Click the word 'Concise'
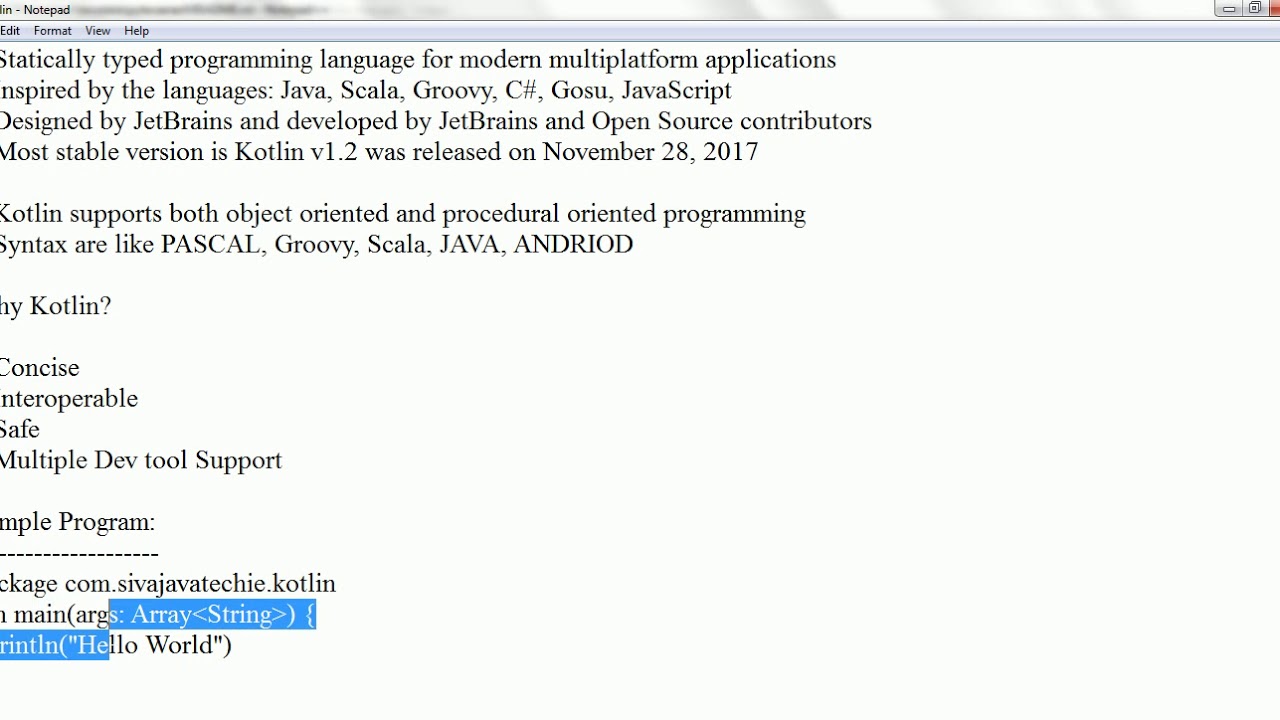1280x720 pixels. (39, 368)
